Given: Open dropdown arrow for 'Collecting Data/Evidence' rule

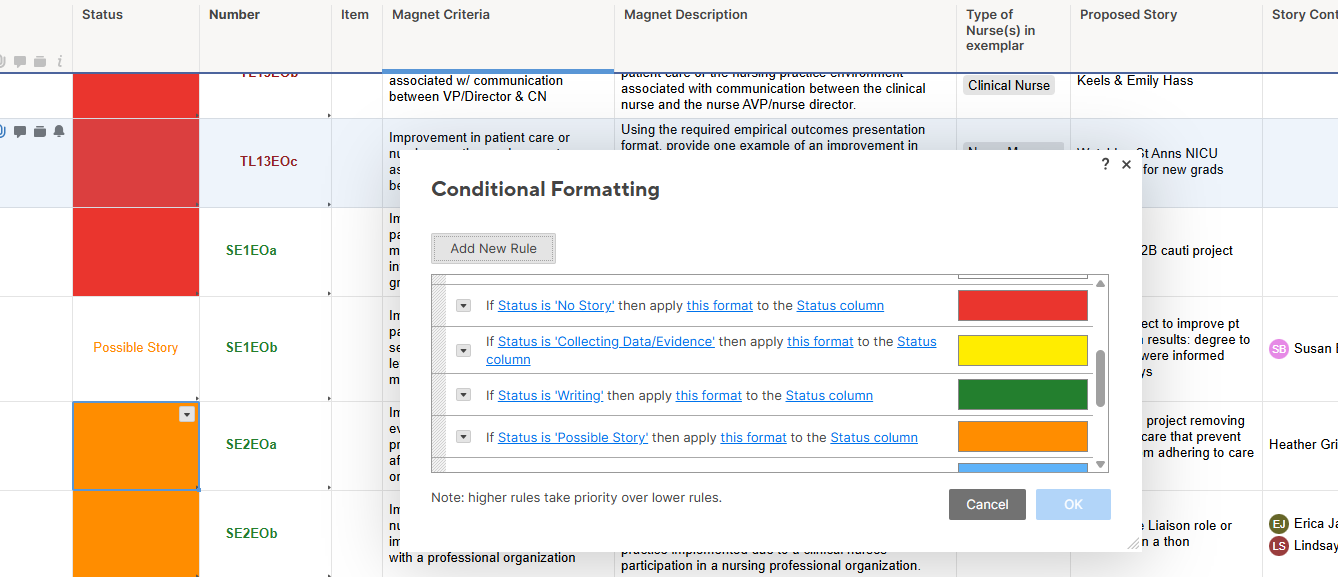Looking at the screenshot, I should coord(463,350).
